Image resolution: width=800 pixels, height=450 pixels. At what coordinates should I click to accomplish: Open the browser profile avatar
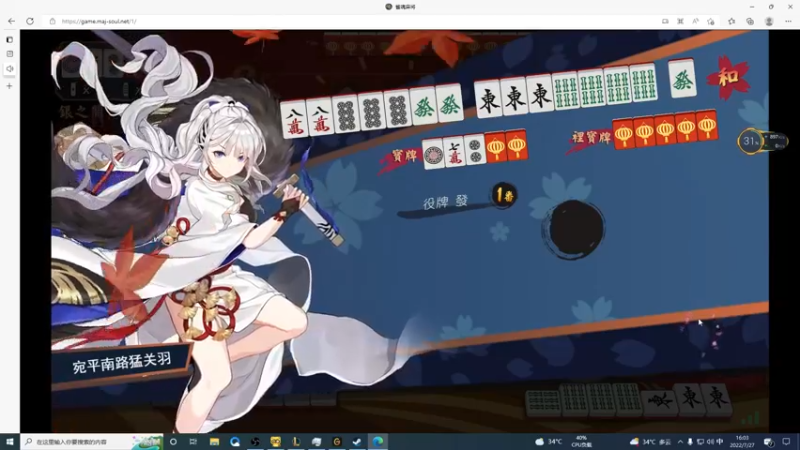point(769,21)
